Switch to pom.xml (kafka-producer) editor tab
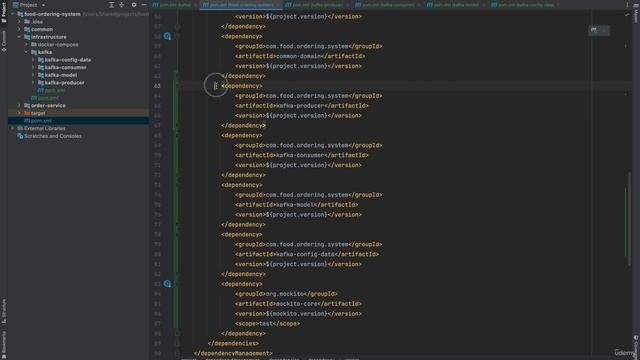640x360 pixels. (x=318, y=5)
